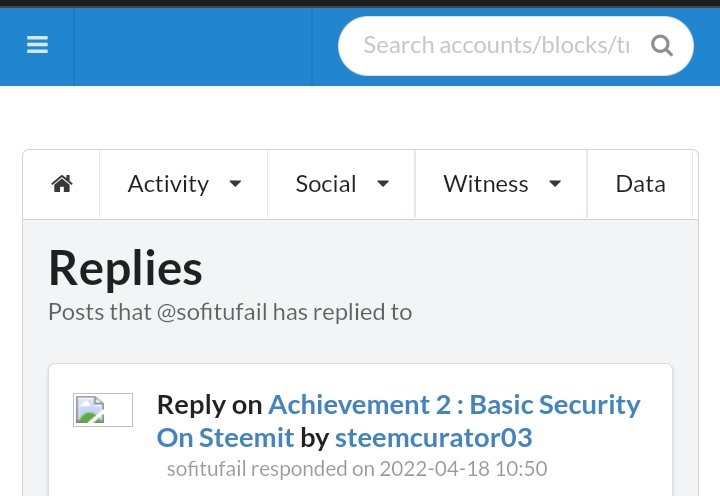Screen dimensions: 720x496
Task: Open the hamburger menu in the header
Action: point(37,45)
